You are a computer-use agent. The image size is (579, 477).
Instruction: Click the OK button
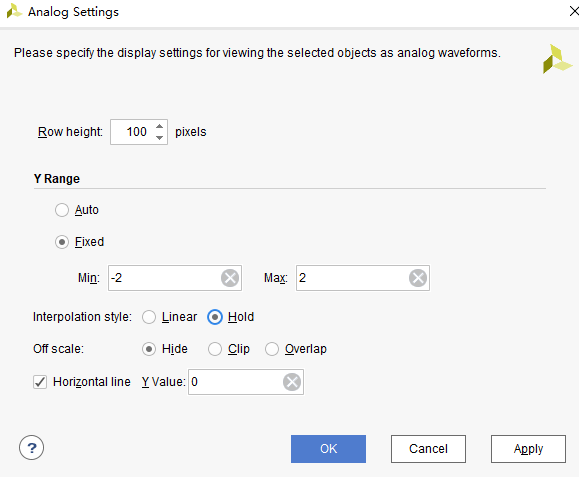328,449
